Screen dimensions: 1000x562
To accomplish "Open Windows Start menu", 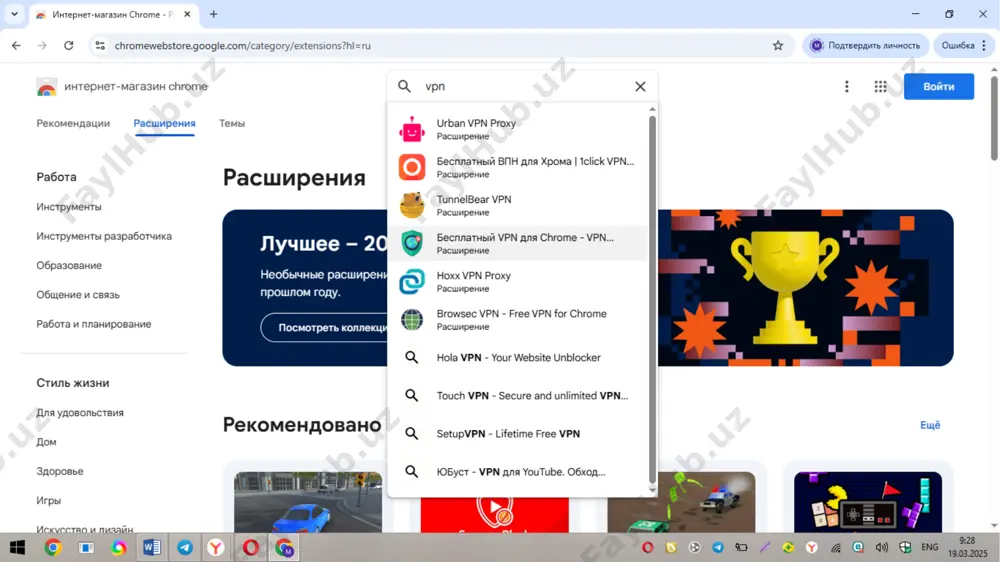I will tap(17, 547).
